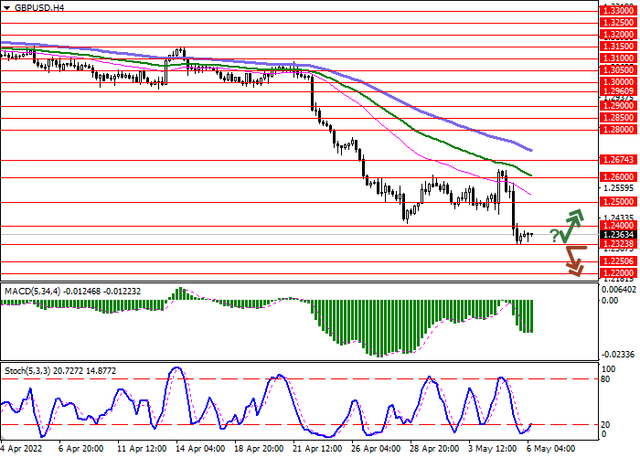
Task: Click the 21 Apr 12:00 time label
Action: (318, 448)
